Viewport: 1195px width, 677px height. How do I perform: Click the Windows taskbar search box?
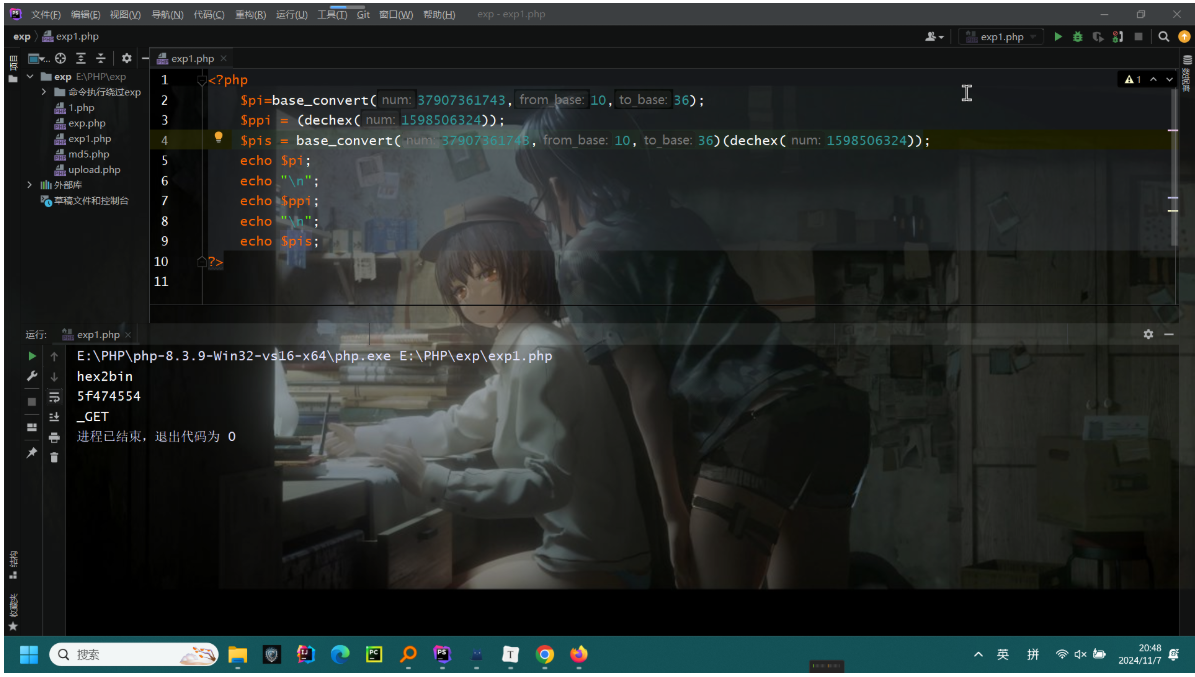135,654
